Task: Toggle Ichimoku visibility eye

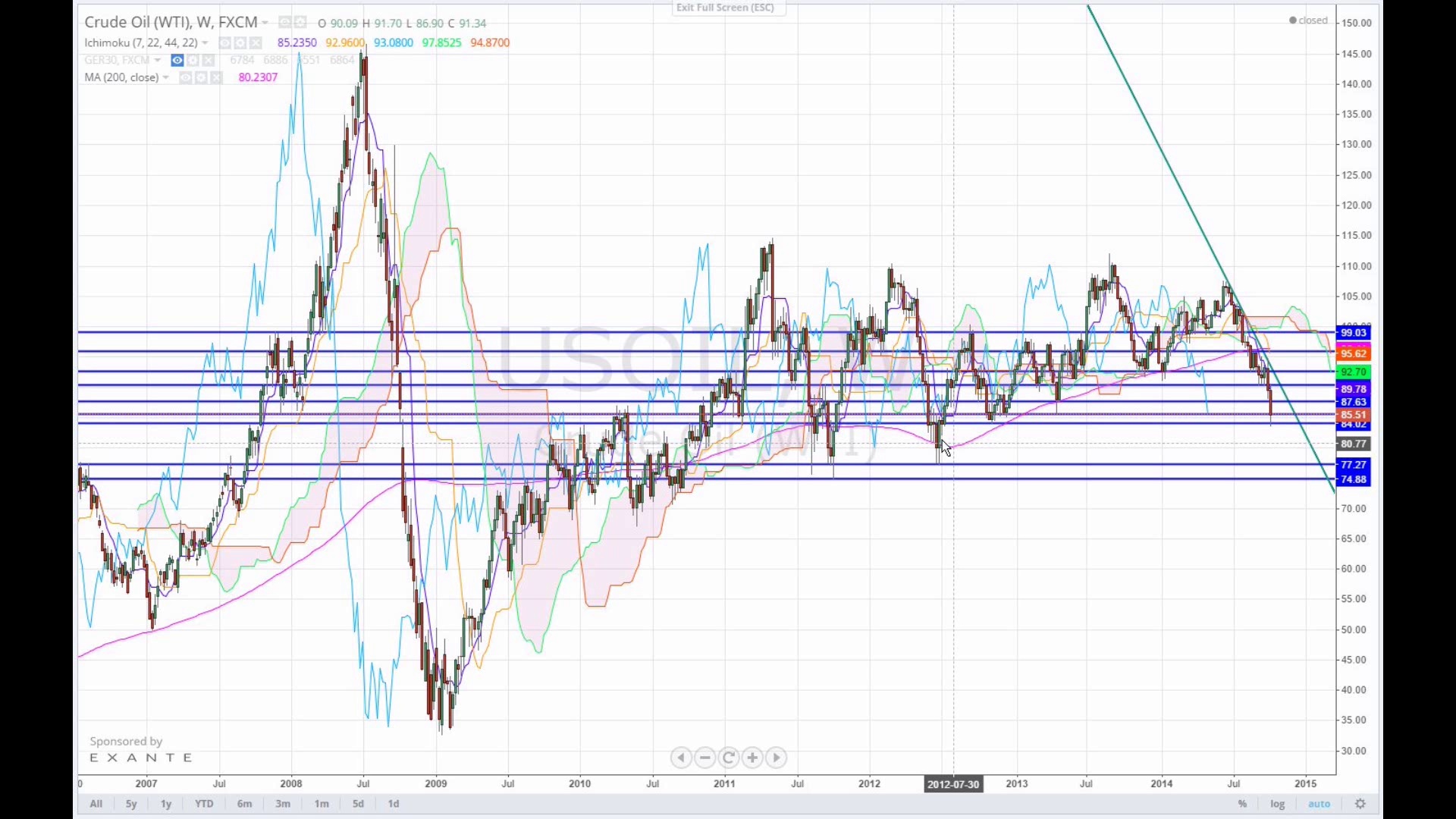Action: tap(225, 43)
